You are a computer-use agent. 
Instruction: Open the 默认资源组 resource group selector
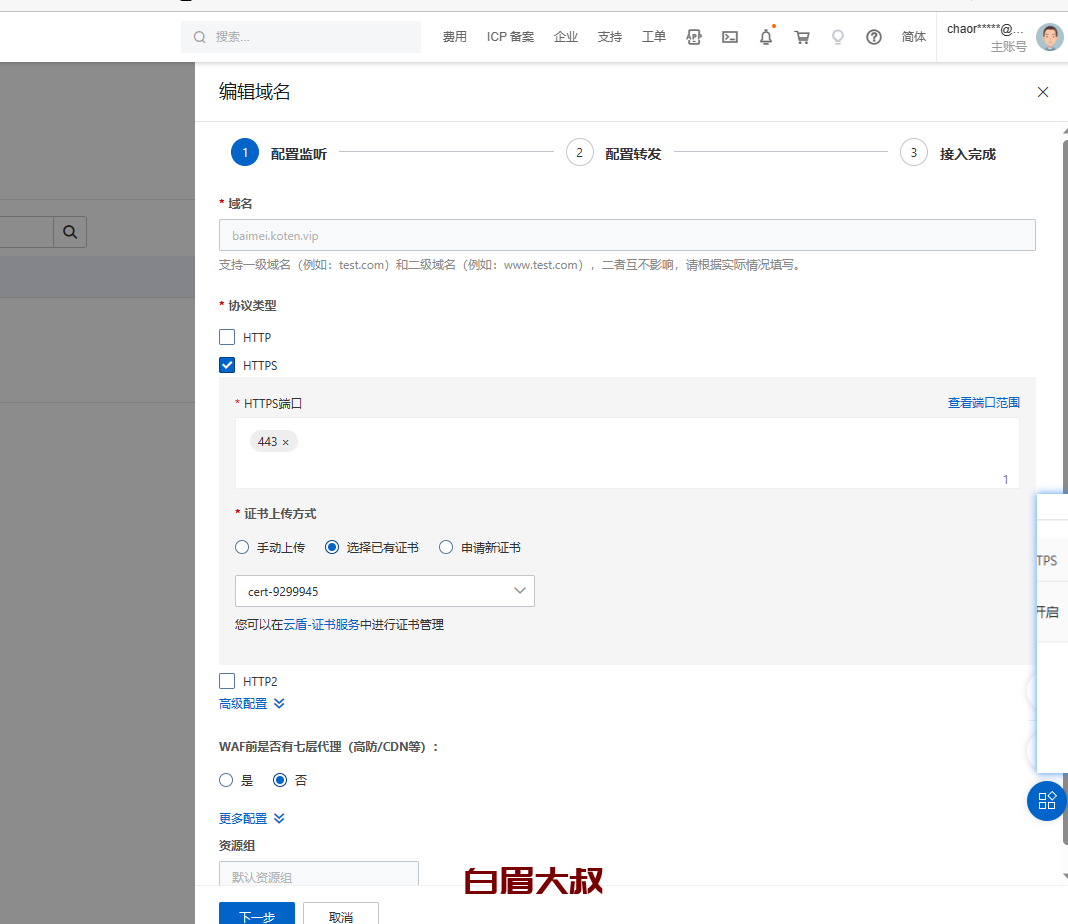319,874
